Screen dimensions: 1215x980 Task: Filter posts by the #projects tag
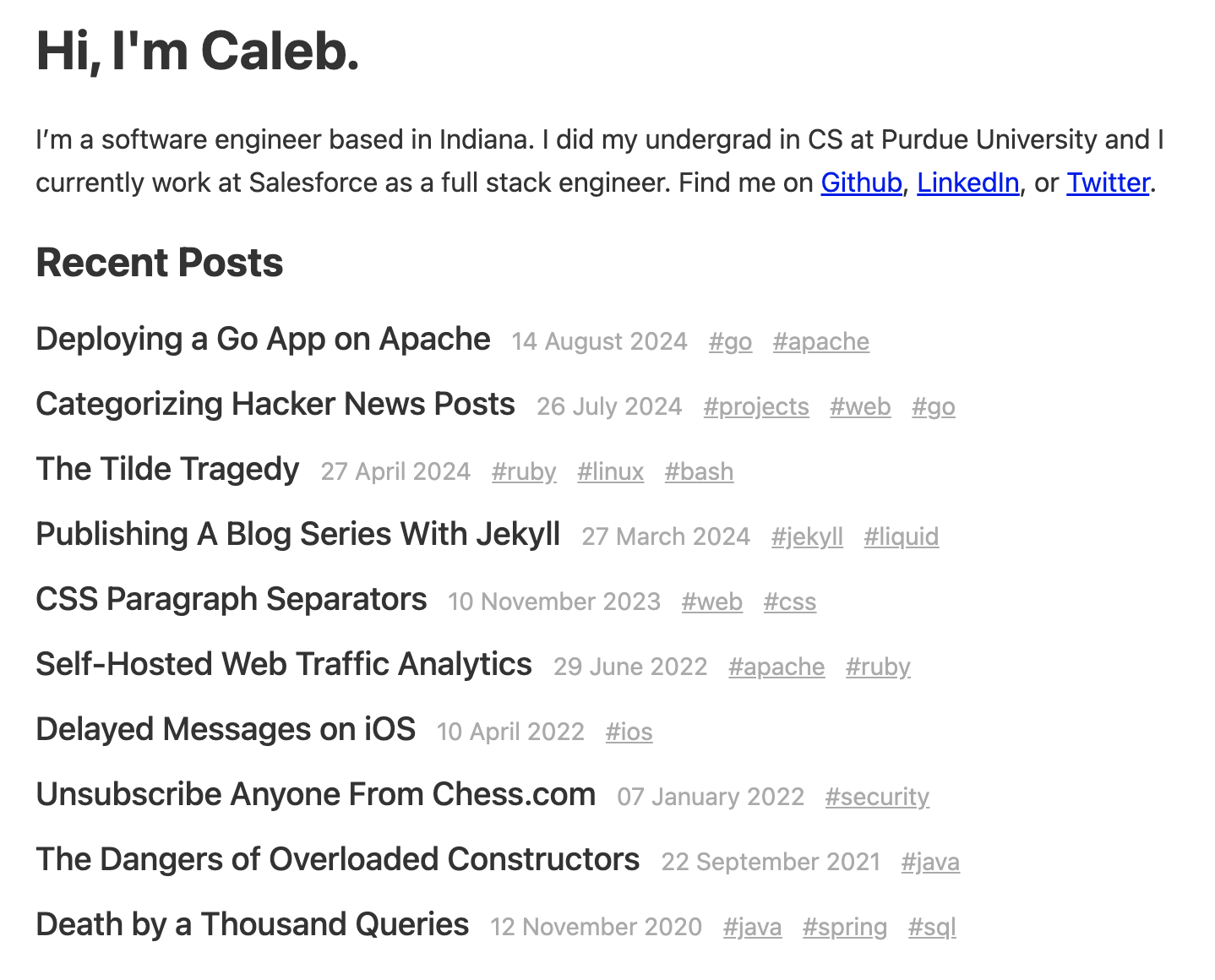click(x=756, y=406)
